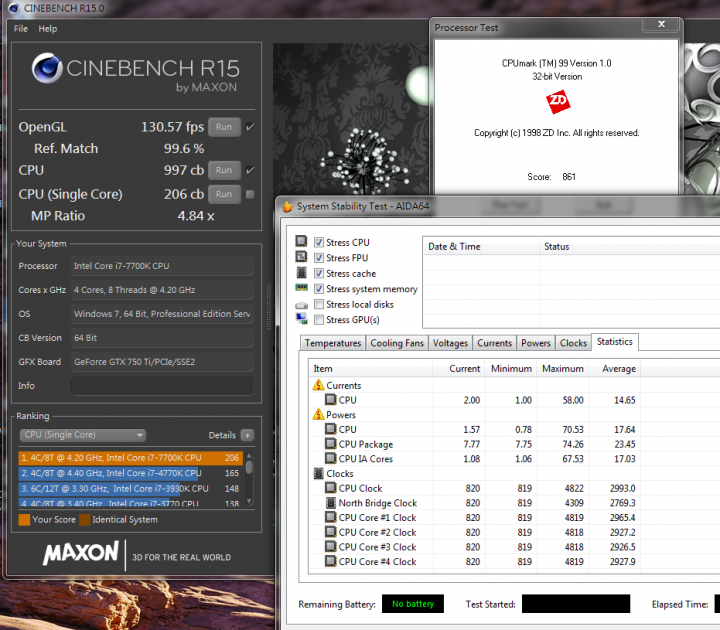Click the warning icon next to Currents
This screenshot has width=720, height=630.
[318, 385]
